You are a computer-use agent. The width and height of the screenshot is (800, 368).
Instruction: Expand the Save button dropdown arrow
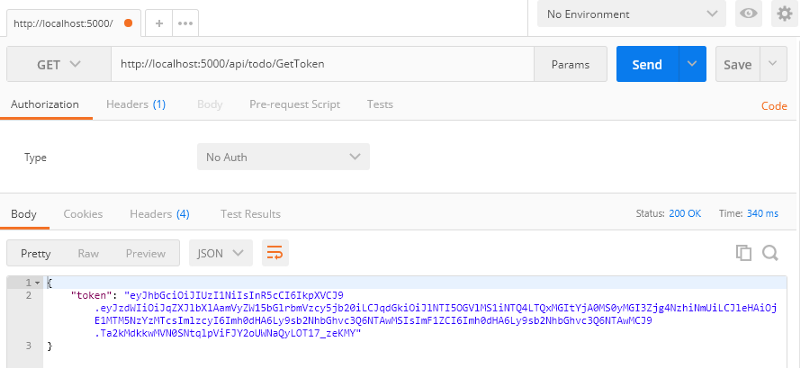[773, 64]
